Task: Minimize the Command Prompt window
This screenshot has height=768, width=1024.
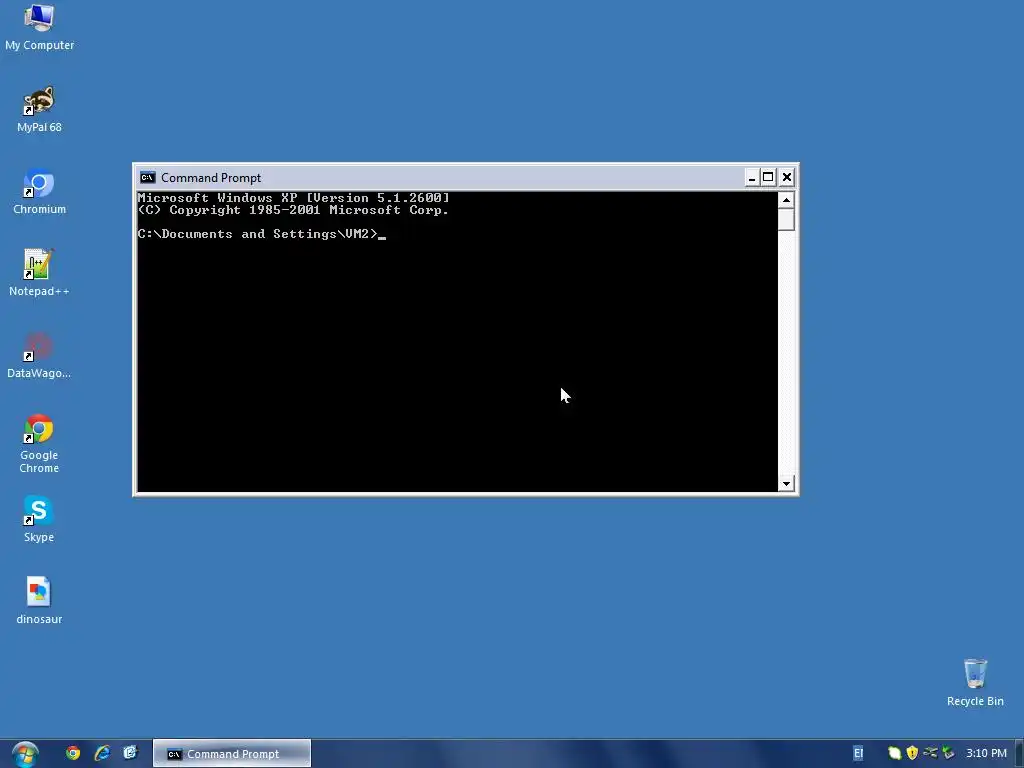Action: pos(752,178)
